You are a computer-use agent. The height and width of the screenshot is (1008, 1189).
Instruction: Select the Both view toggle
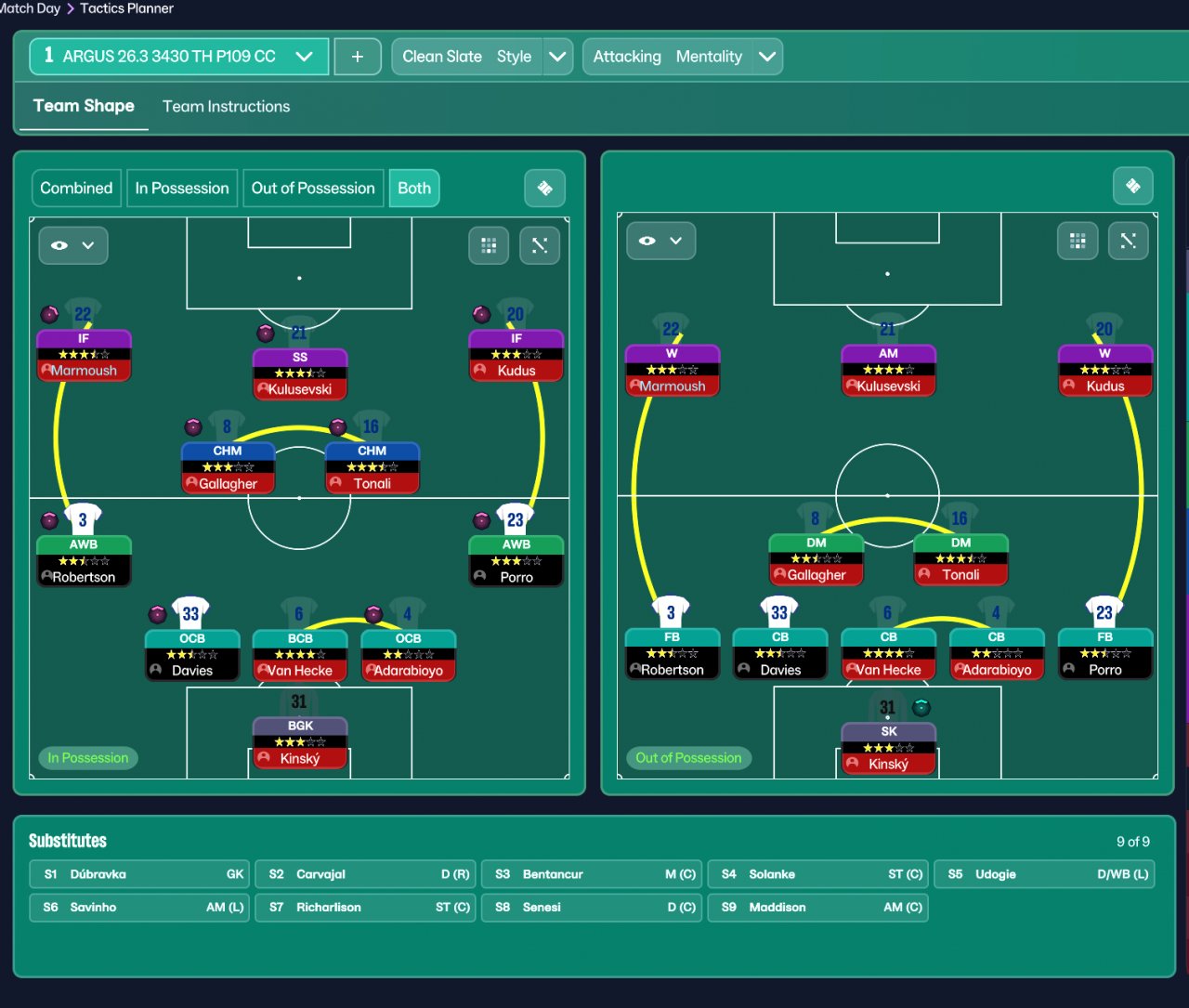point(414,188)
